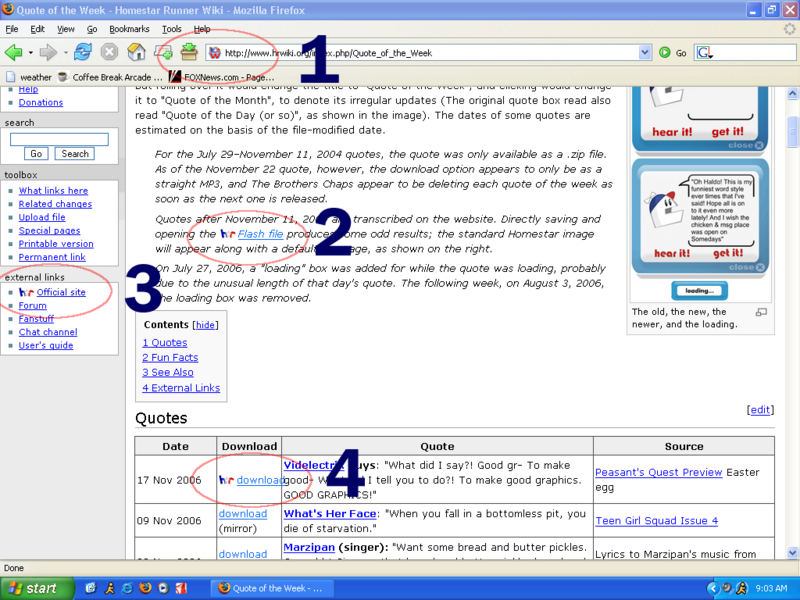Click the Go button beside the address bar
This screenshot has width=800, height=600.
tap(672, 53)
